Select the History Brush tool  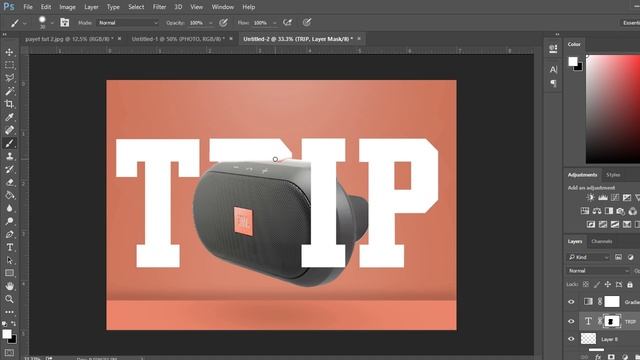coord(9,169)
